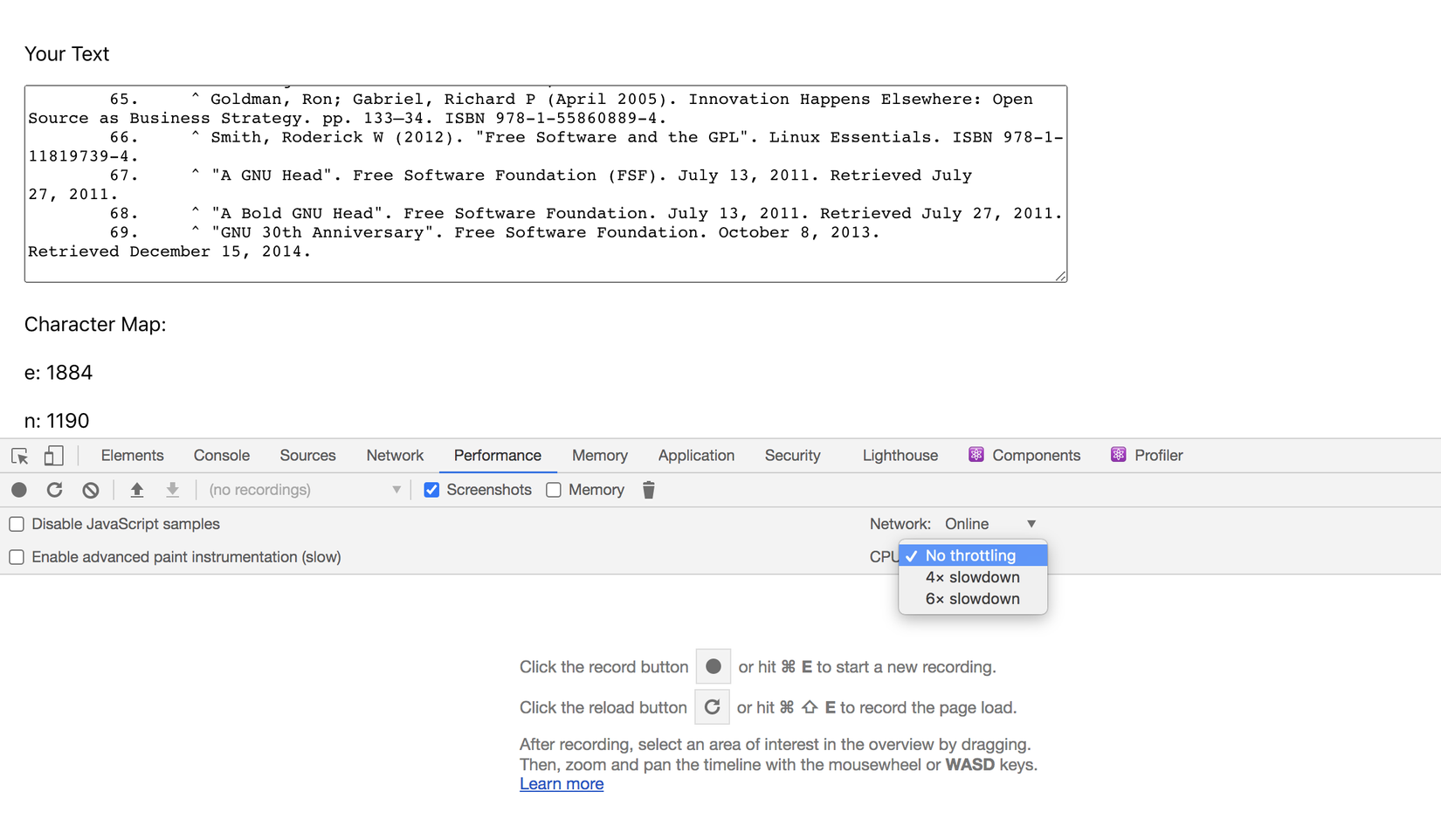Open the Profiler tab
1441x840 pixels.
point(1148,456)
